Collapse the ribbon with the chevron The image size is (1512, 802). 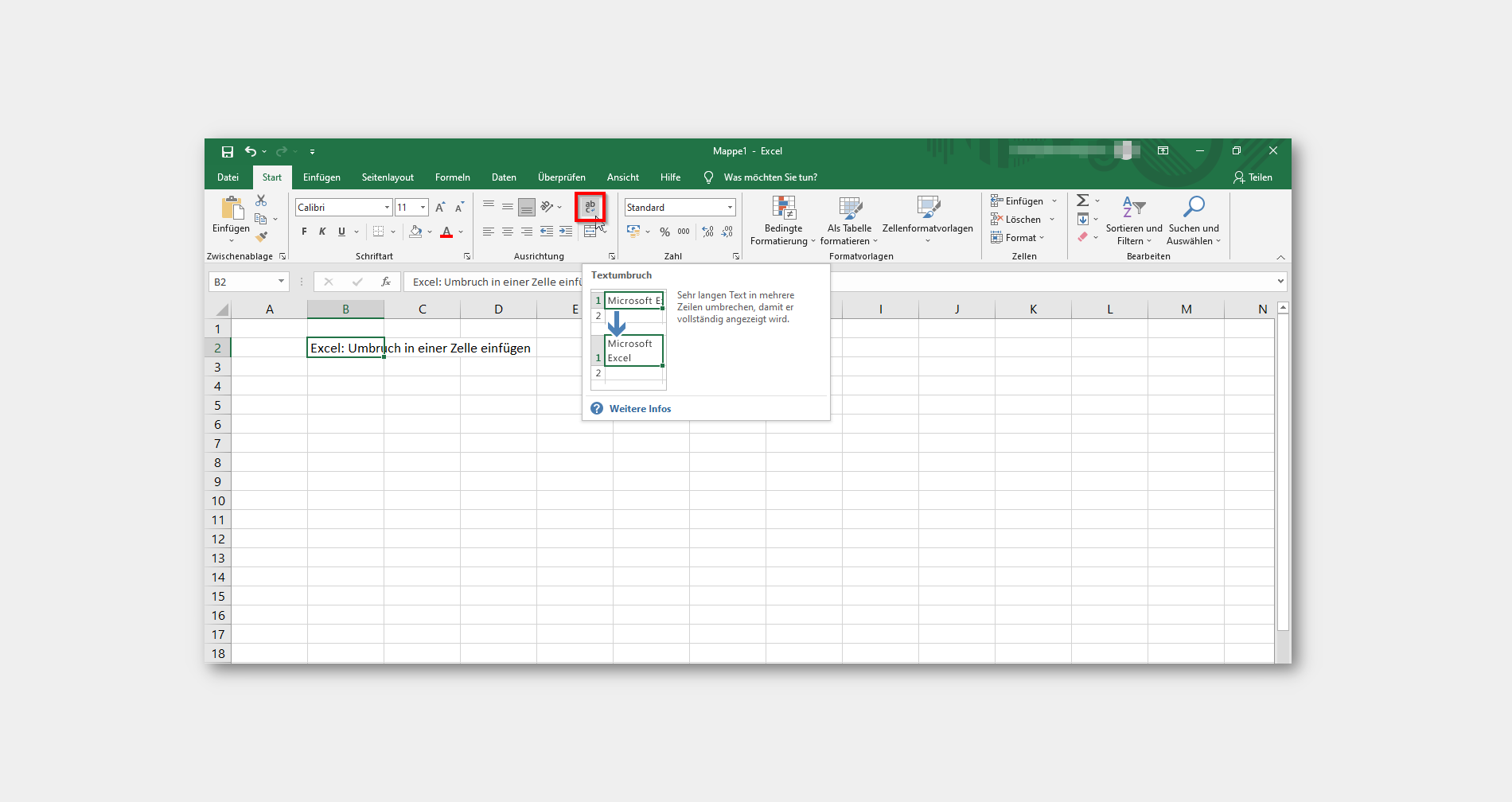pos(1280,257)
